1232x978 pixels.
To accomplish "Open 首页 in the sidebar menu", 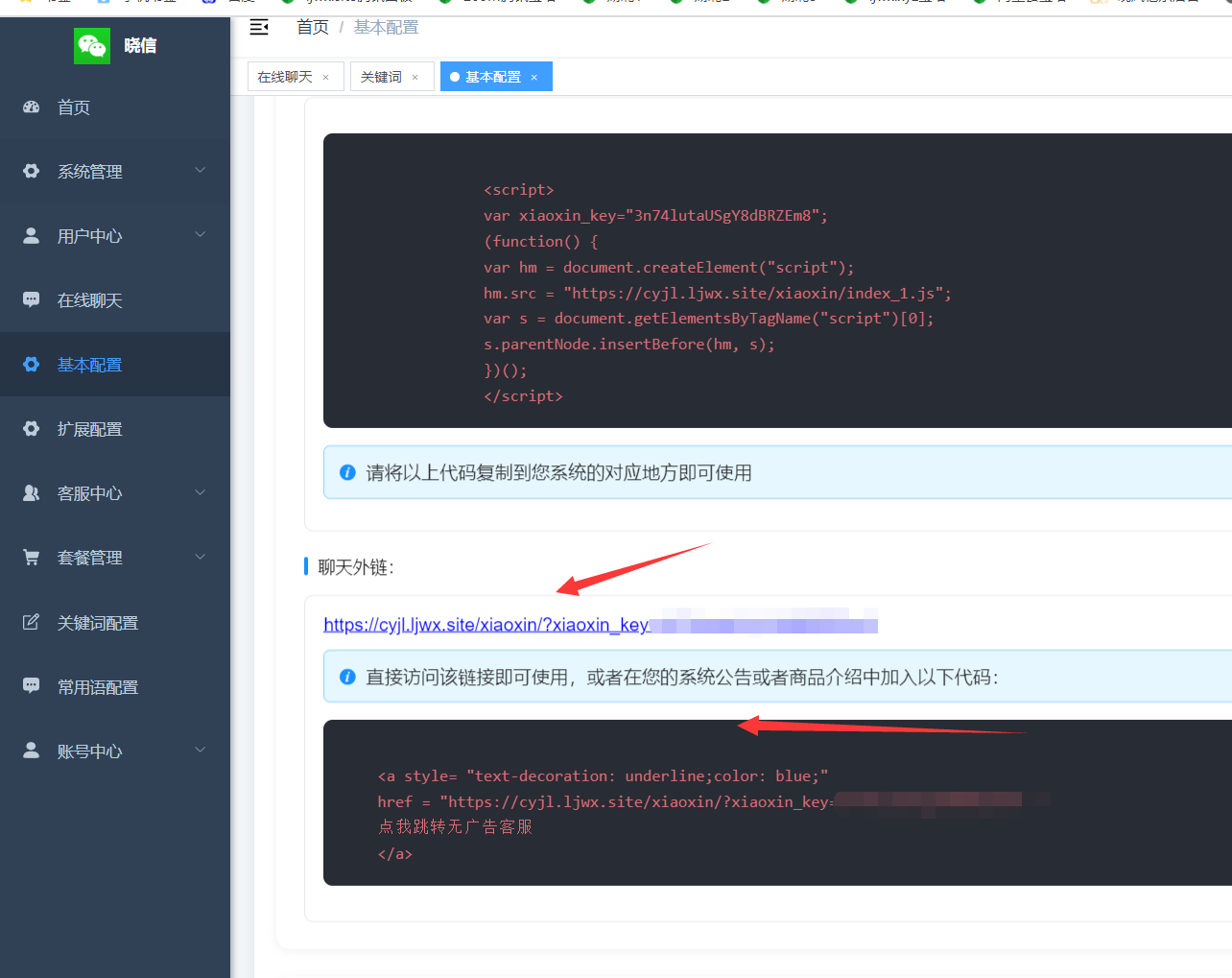I will (x=115, y=107).
